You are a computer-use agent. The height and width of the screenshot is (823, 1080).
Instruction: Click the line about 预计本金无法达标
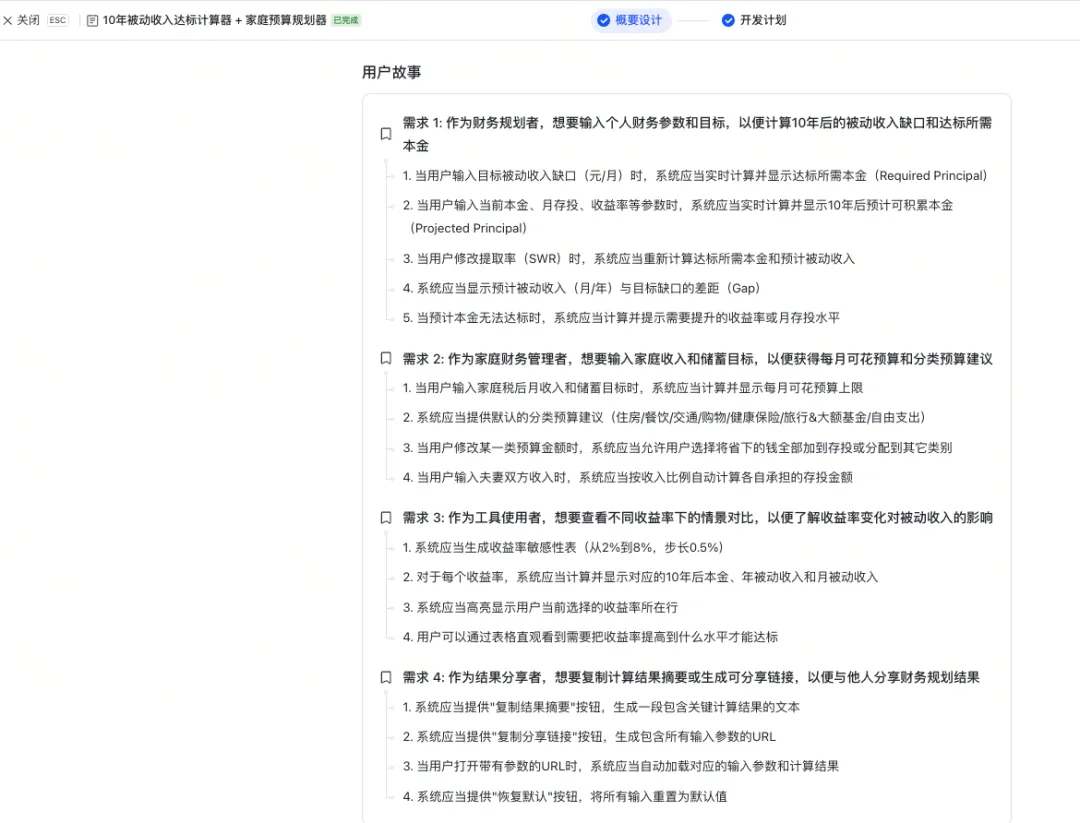tap(621, 318)
